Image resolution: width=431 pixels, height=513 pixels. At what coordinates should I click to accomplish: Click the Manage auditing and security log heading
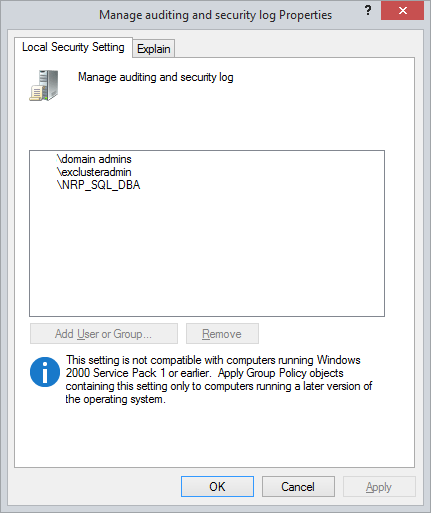[x=156, y=77]
